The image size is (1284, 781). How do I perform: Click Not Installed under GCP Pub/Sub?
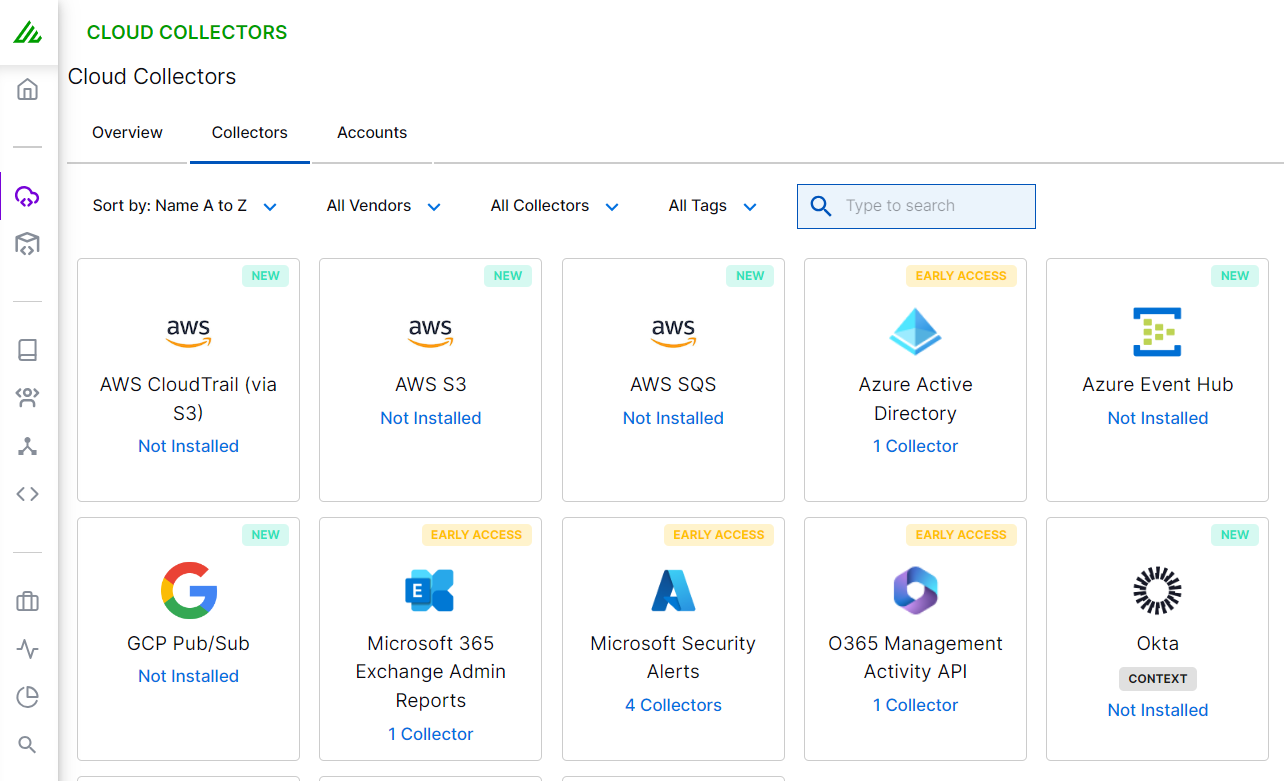(x=188, y=676)
